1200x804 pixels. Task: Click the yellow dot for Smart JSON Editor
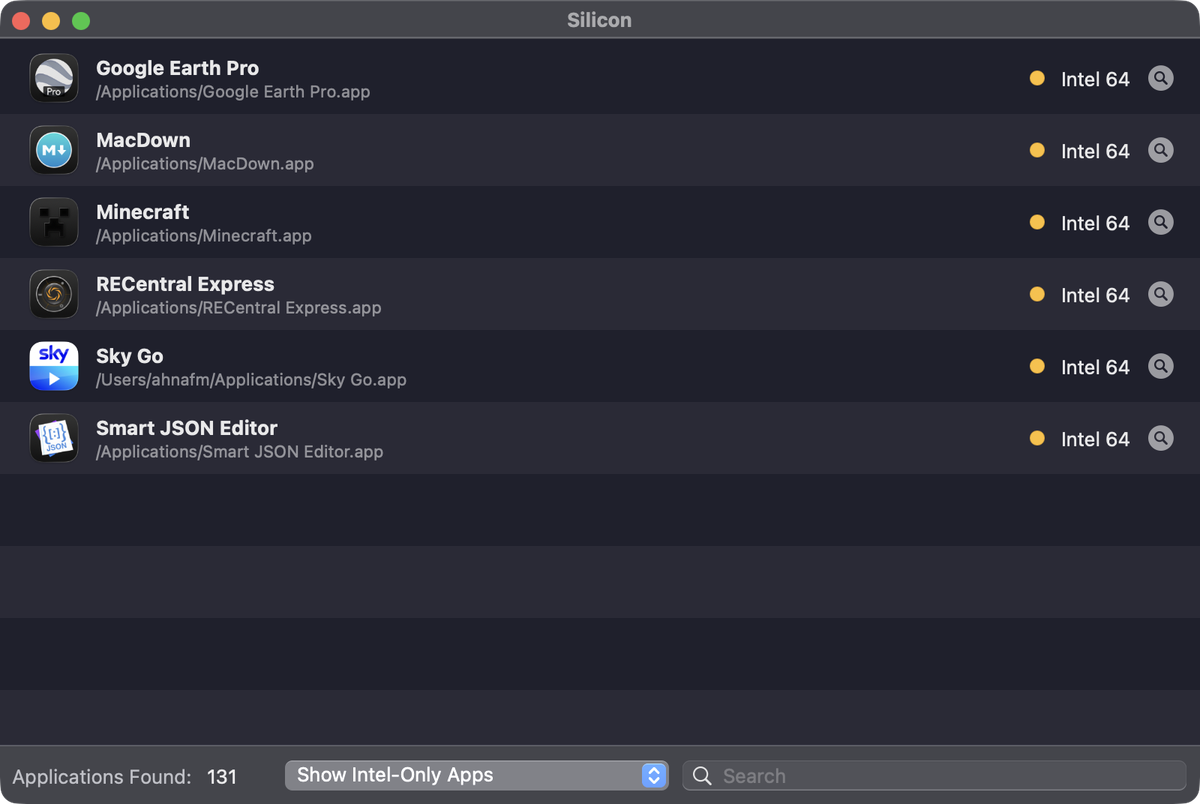[1037, 438]
